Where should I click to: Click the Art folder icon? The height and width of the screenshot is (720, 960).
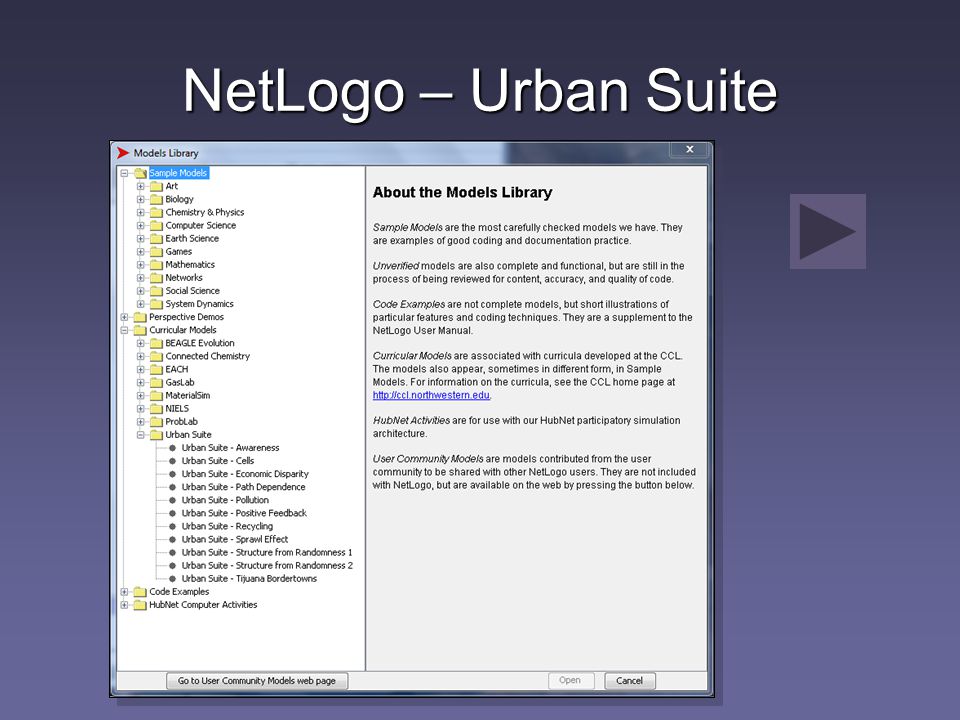(156, 186)
